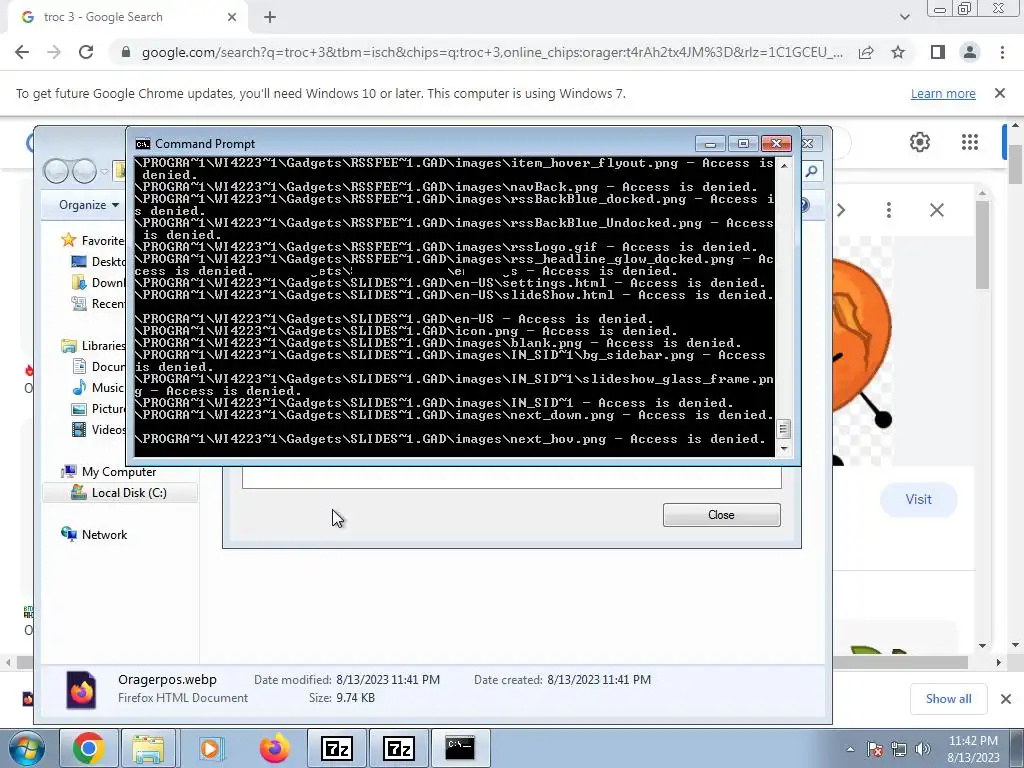Click Windows Explorer taskbar icon
This screenshot has width=1024, height=768.
pyautogui.click(x=148, y=748)
